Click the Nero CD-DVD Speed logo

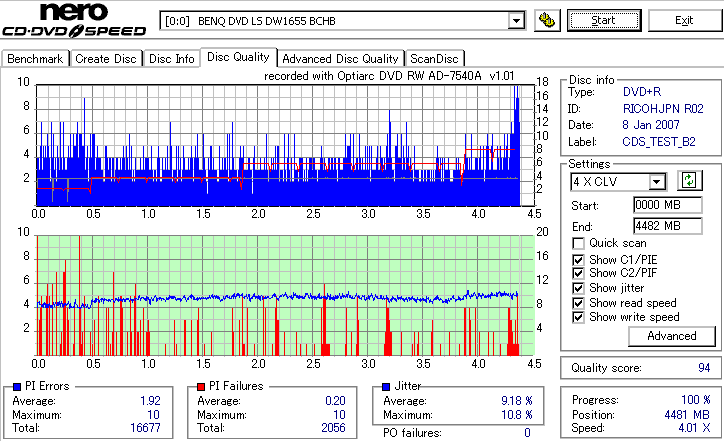74,19
